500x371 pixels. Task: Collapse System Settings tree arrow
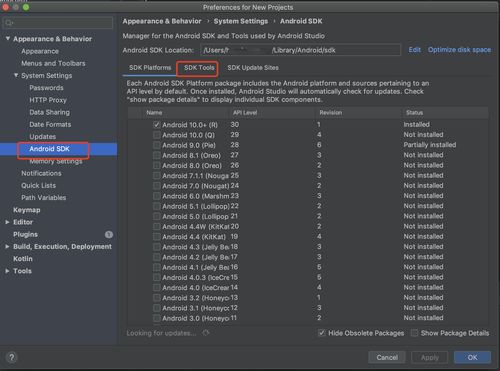[x=16, y=75]
